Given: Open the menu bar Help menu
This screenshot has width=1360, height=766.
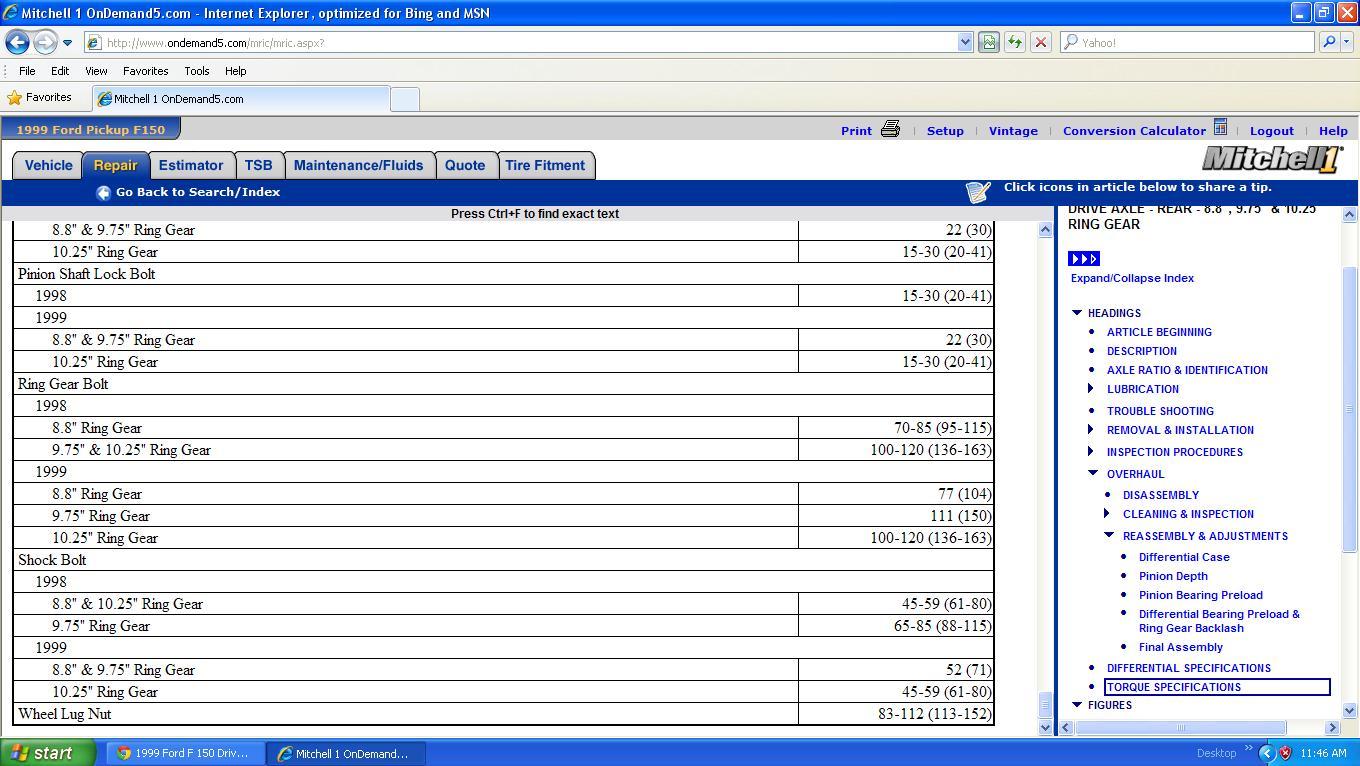Looking at the screenshot, I should click(235, 71).
